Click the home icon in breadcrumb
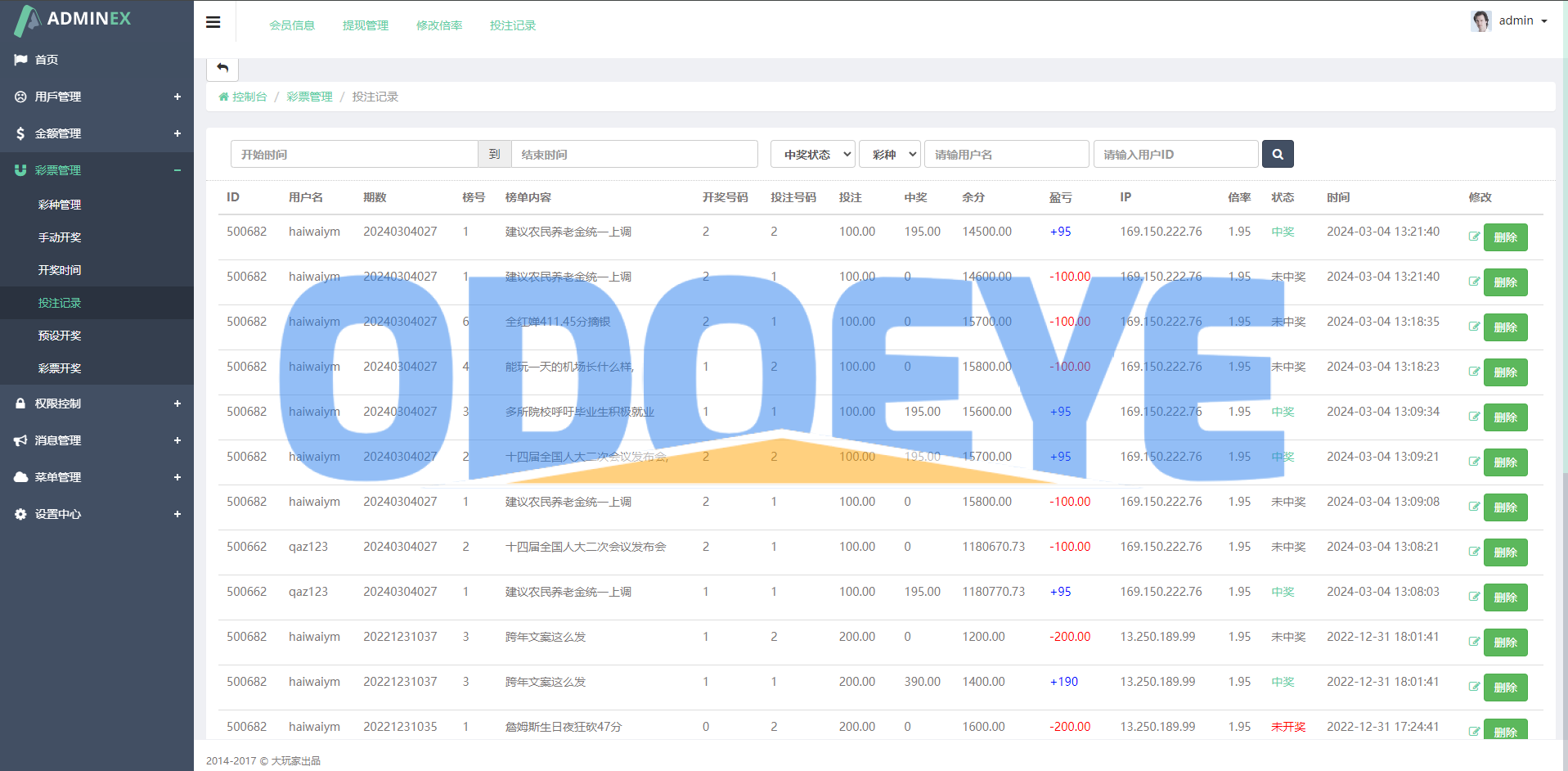This screenshot has height=771, width=1568. point(223,97)
